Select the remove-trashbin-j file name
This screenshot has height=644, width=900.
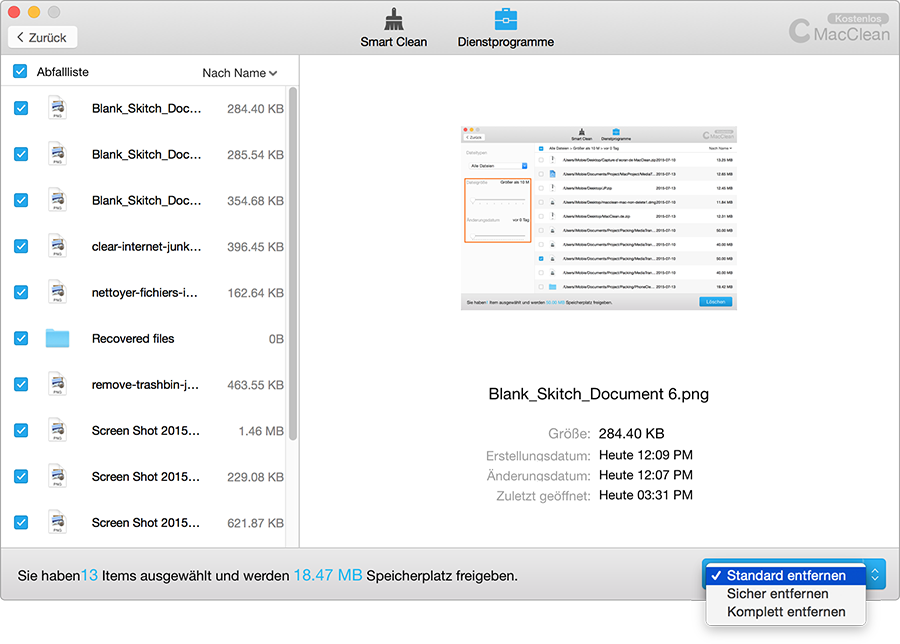[x=145, y=385]
